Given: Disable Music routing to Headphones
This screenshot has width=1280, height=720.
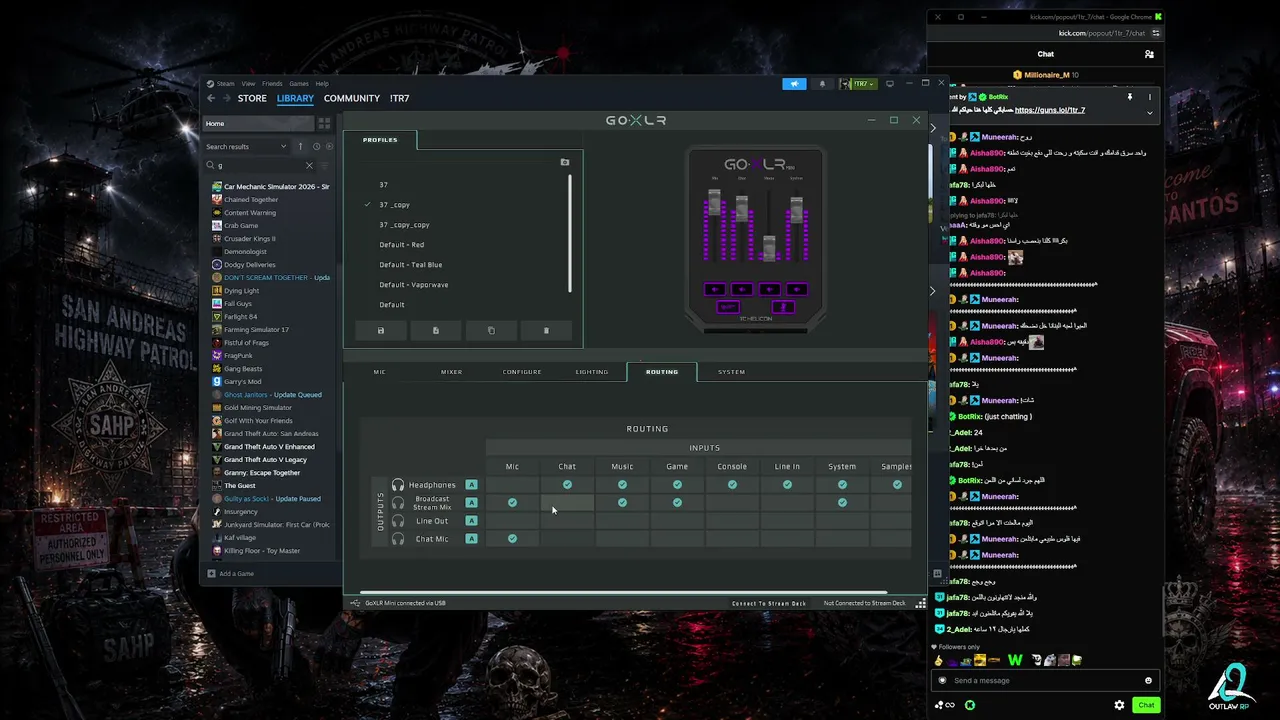Looking at the screenshot, I should pyautogui.click(x=622, y=485).
